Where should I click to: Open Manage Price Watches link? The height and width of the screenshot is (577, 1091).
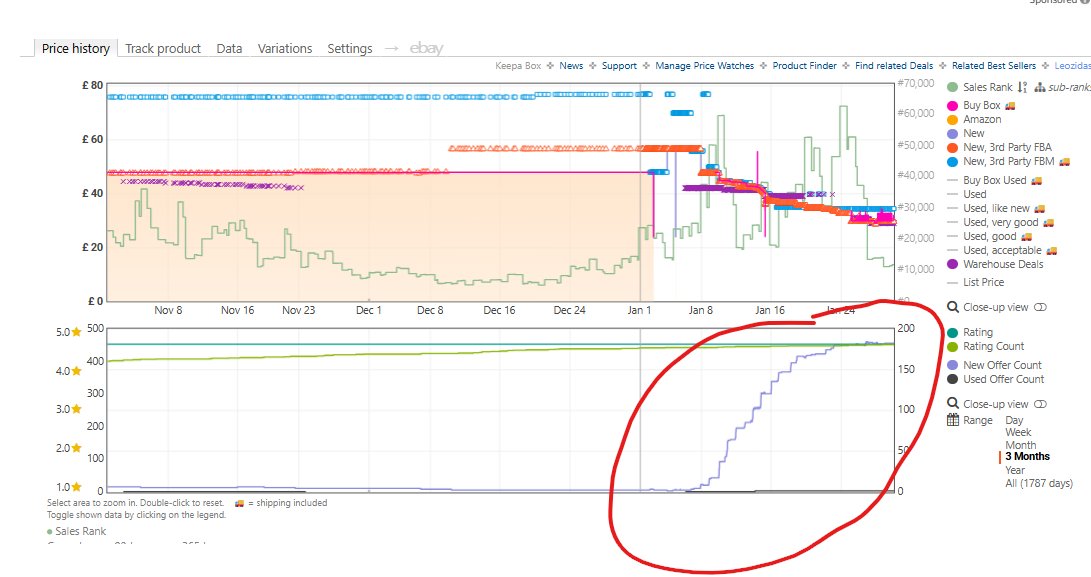704,65
